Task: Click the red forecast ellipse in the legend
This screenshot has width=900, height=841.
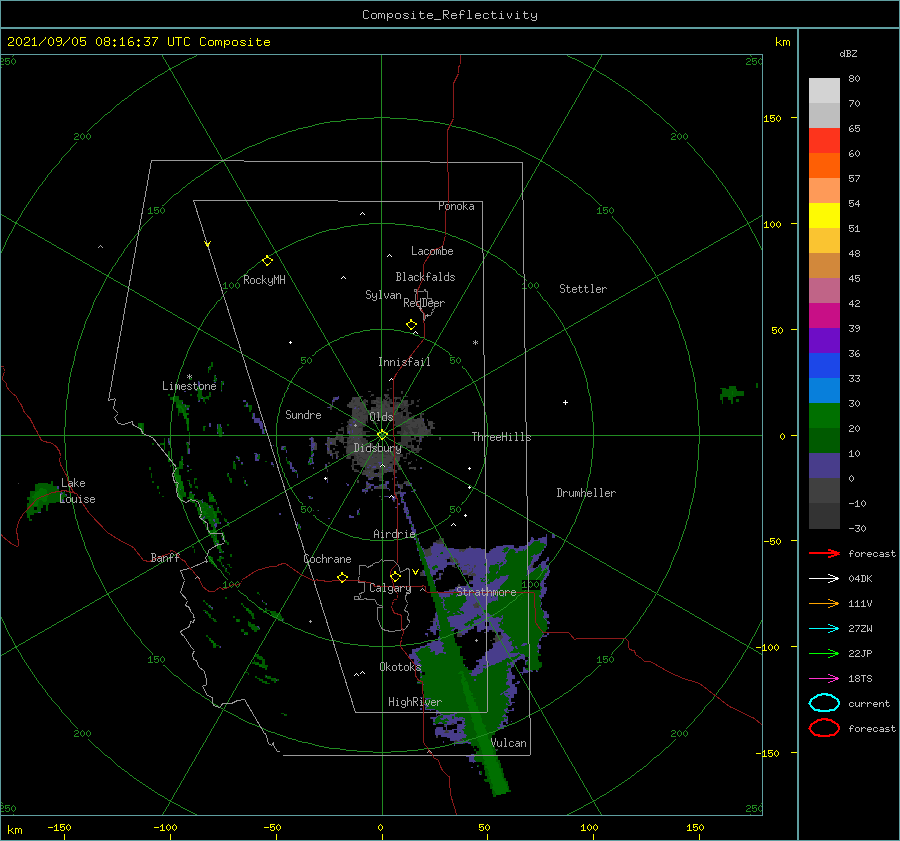Action: tap(824, 728)
